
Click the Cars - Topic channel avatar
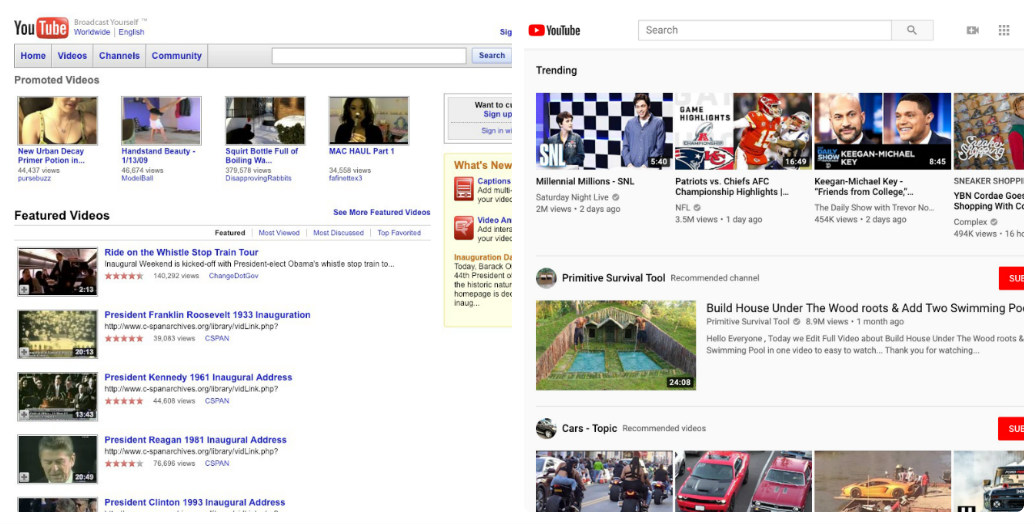click(546, 428)
